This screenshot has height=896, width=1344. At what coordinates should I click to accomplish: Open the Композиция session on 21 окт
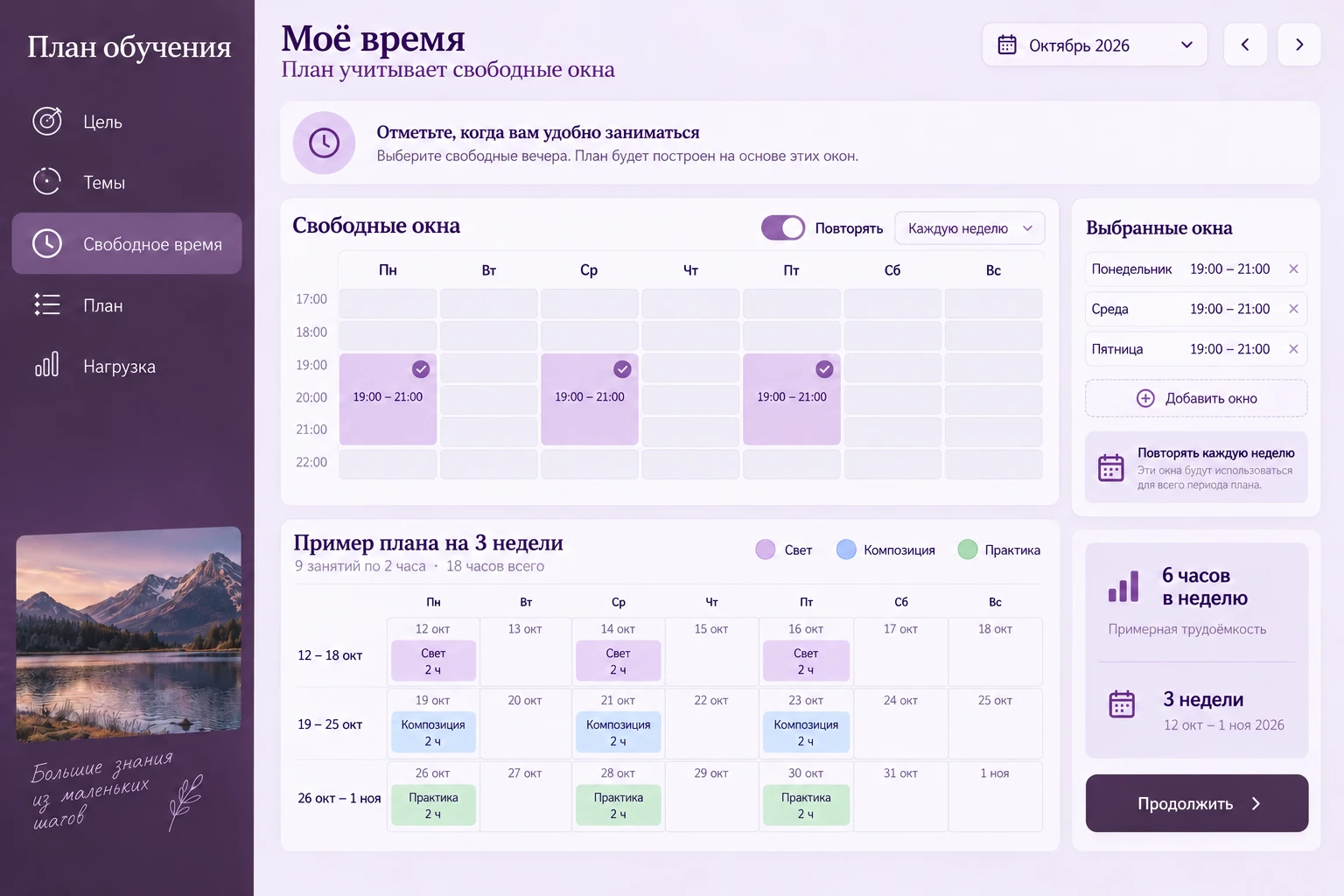(x=619, y=732)
